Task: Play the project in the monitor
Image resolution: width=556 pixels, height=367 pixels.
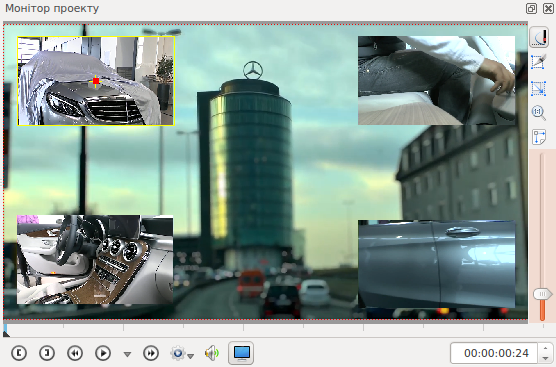Action: (103, 353)
